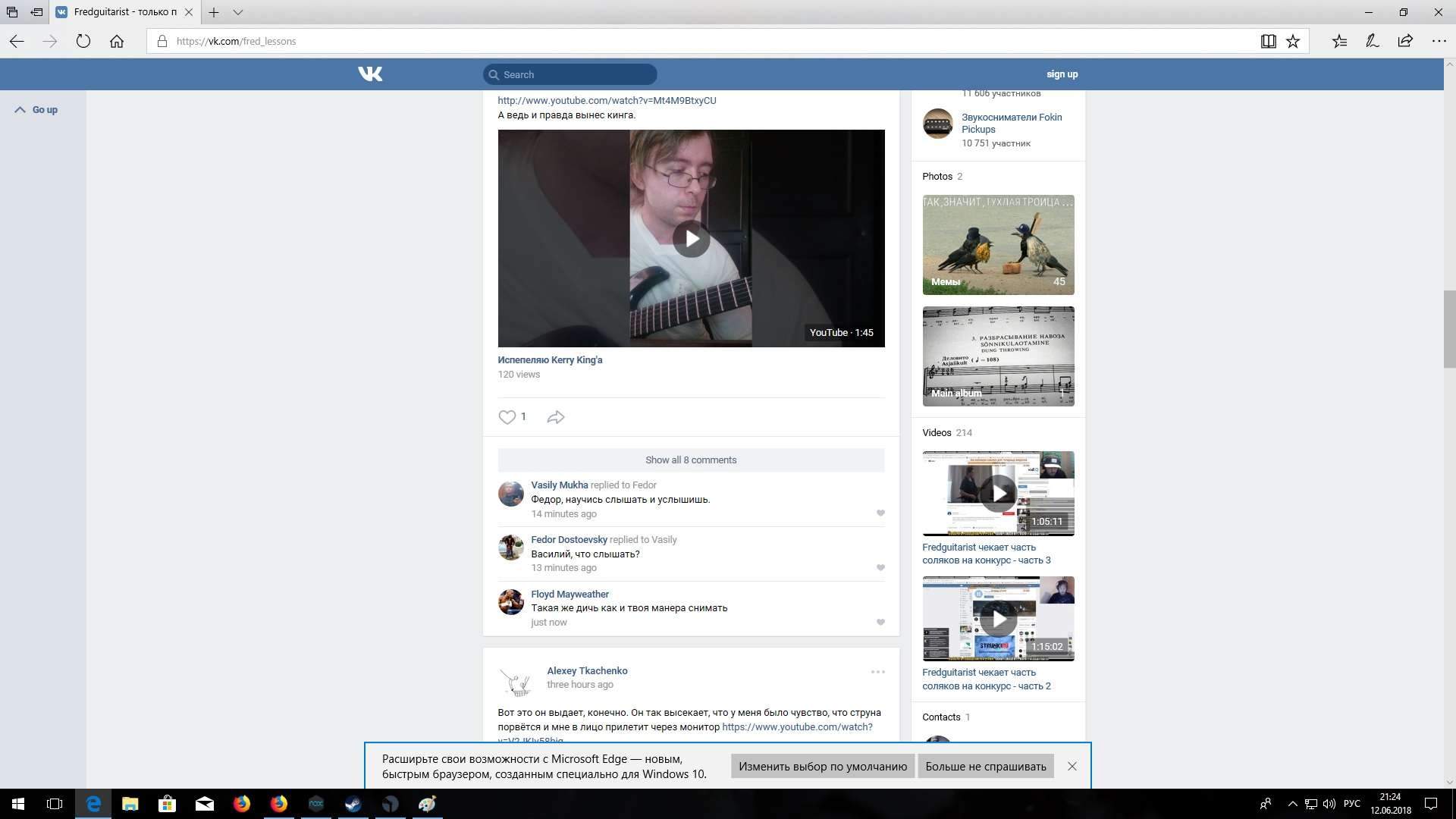Play the Kerry King YouTube video
The height and width of the screenshot is (819, 1456).
tap(691, 239)
